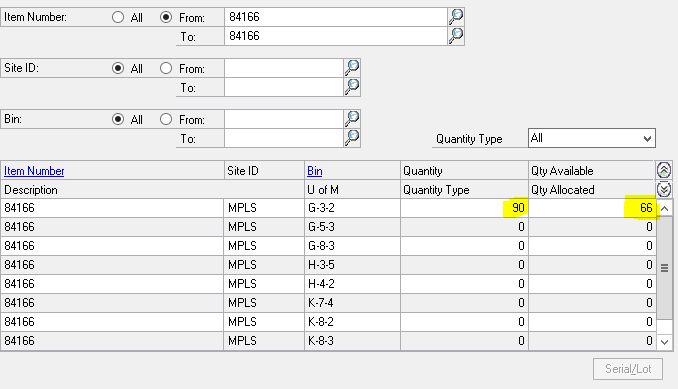
Task: Click scrollbar down arrow in results grid
Action: click(x=665, y=342)
